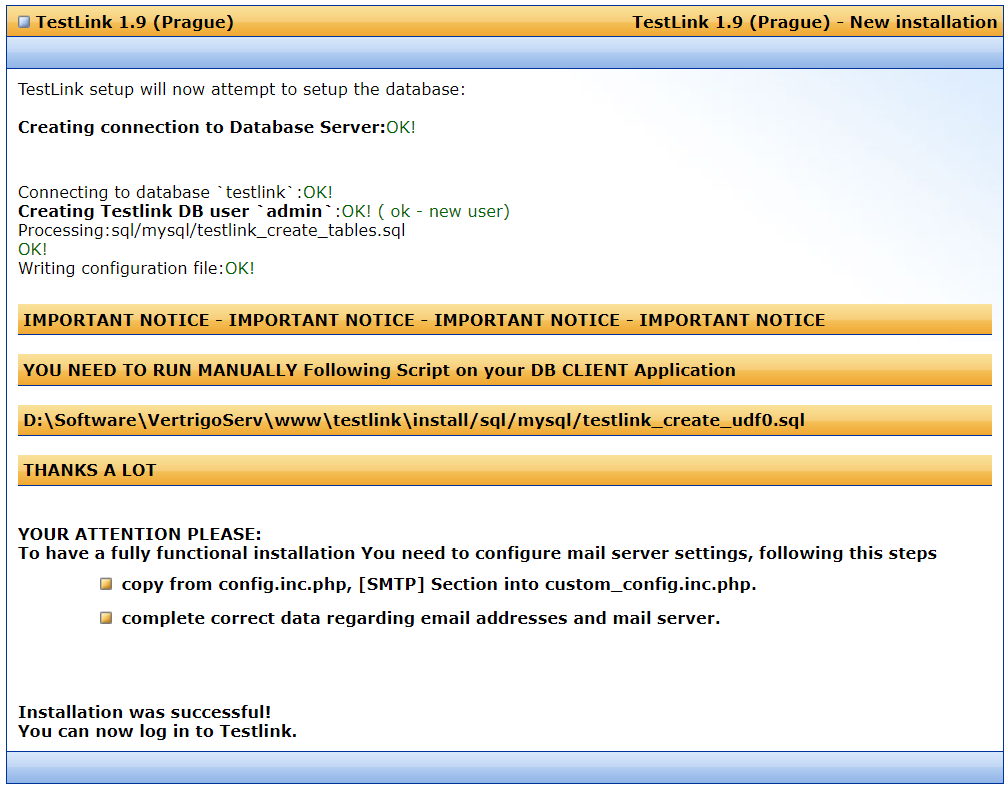Image resolution: width=1008 pixels, height=786 pixels.
Task: Click the green OK! after Database Server
Action: pos(401,127)
